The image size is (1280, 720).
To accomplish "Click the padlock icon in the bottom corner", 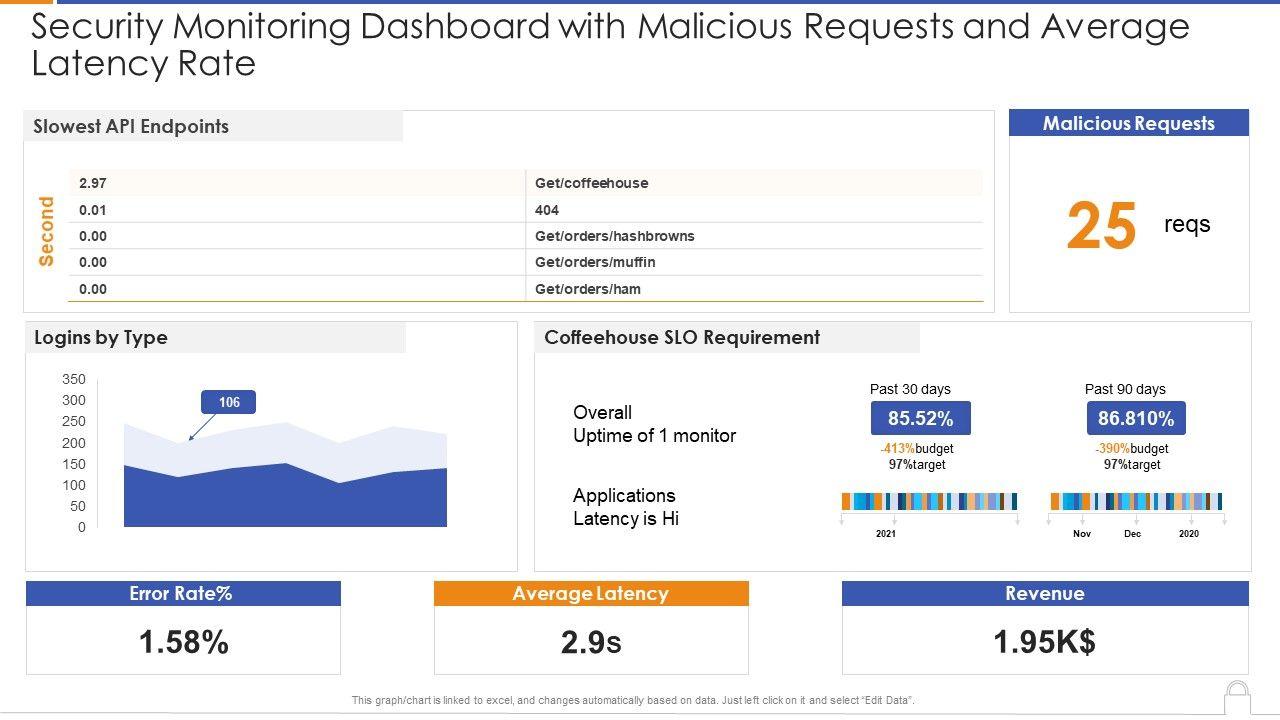I will [x=1237, y=698].
